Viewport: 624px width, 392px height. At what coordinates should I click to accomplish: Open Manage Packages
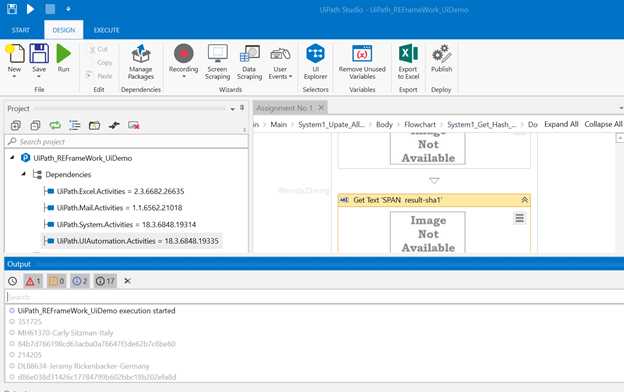coord(141,62)
